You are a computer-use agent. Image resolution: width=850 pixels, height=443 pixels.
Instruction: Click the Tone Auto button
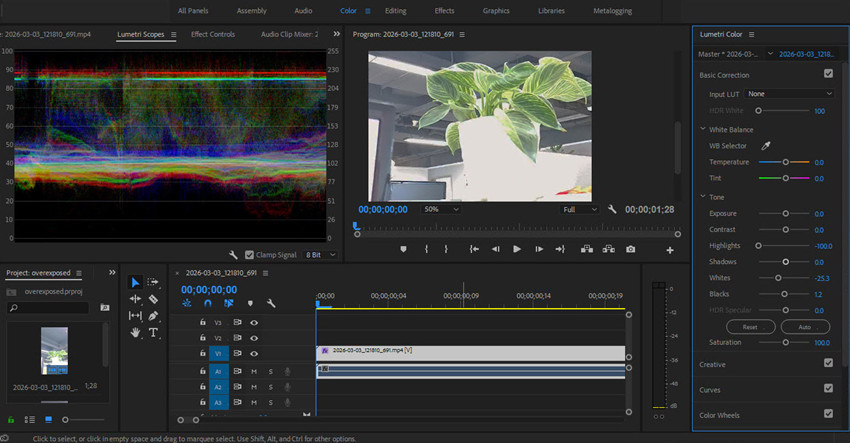pos(805,327)
